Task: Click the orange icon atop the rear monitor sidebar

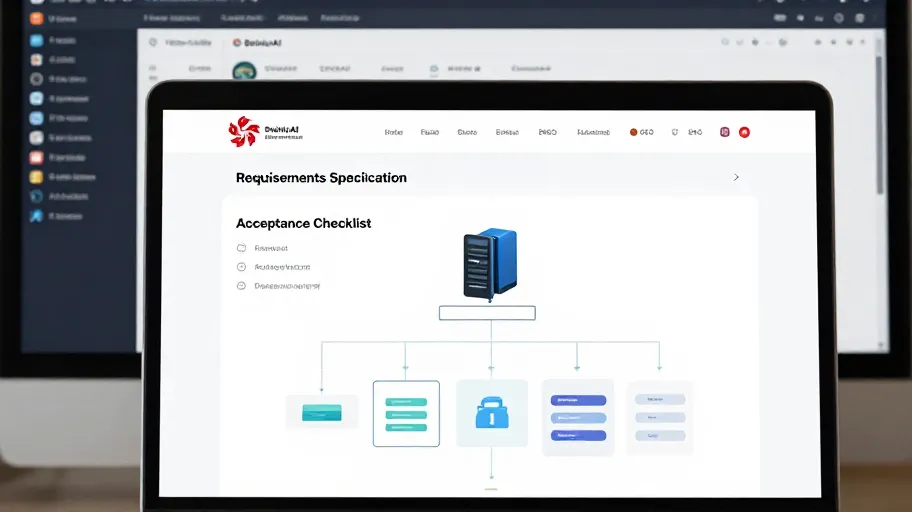Action: (x=37, y=18)
